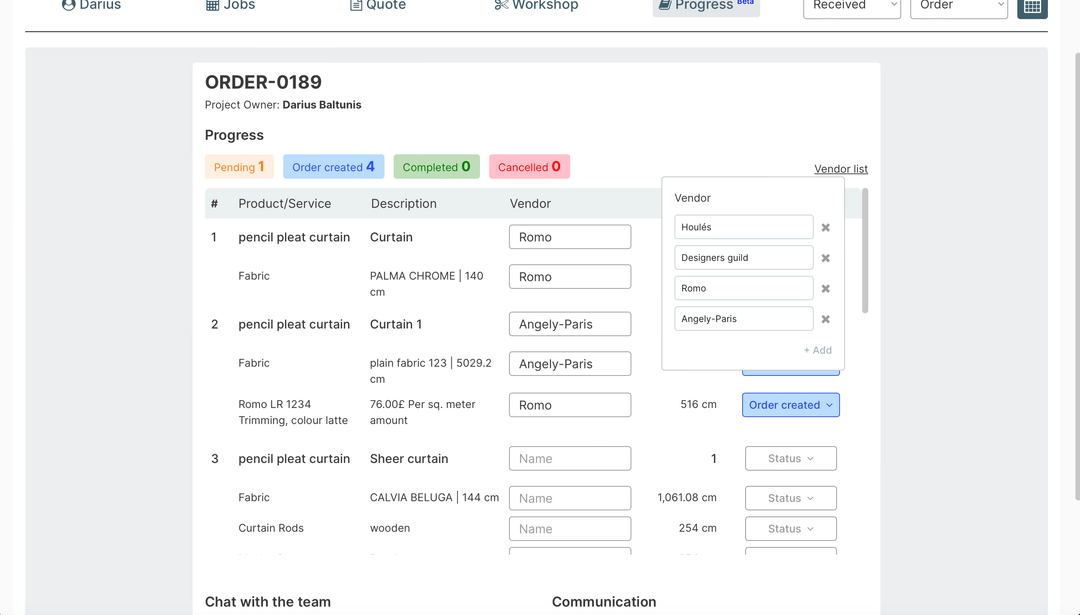Image resolution: width=1080 pixels, height=615 pixels.
Task: Filter by Completed 0 badge
Action: [x=437, y=167]
